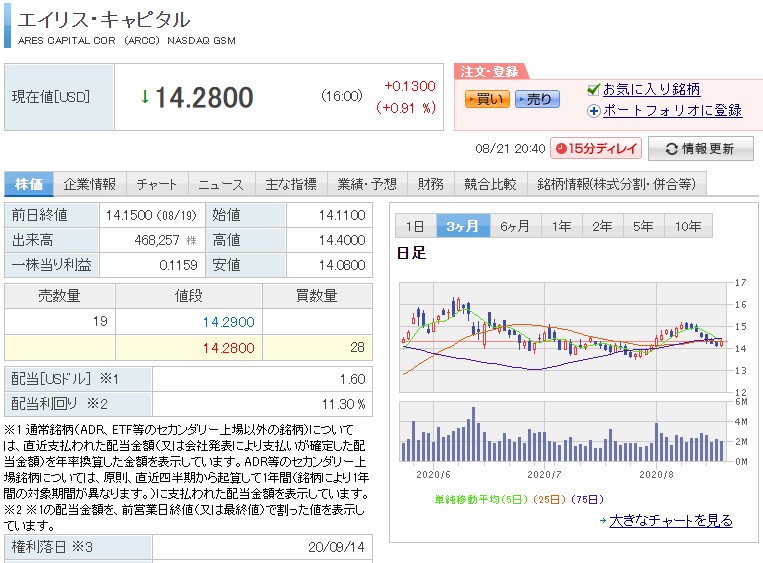Open the チャート tab
Screen dimensions: 763x563
tap(157, 184)
